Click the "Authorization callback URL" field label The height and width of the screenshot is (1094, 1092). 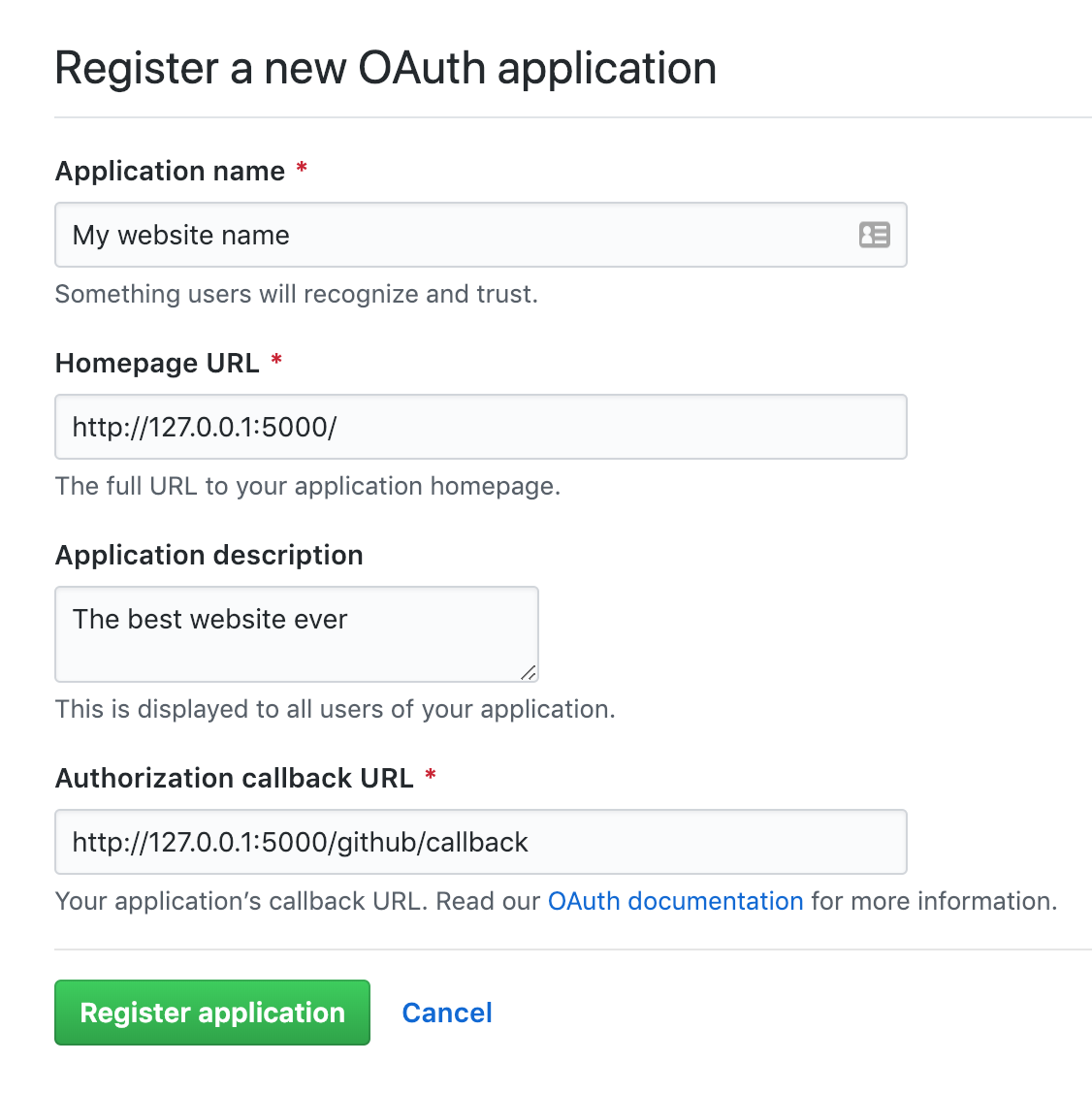coord(235,778)
